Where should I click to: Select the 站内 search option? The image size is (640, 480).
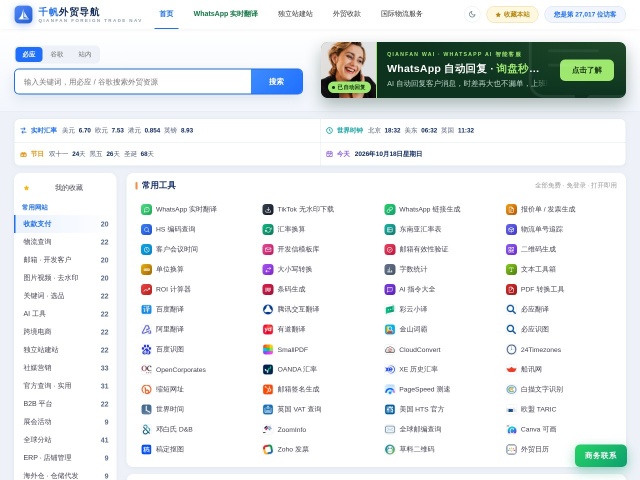(85, 54)
